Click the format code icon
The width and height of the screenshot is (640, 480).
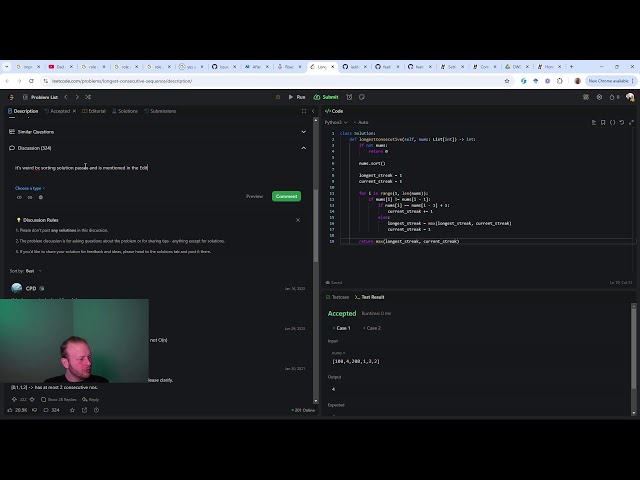tap(594, 122)
